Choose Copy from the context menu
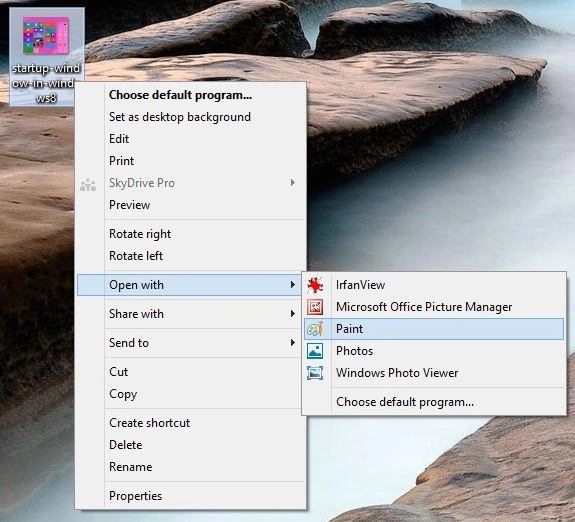The height and width of the screenshot is (522, 575). (190, 394)
